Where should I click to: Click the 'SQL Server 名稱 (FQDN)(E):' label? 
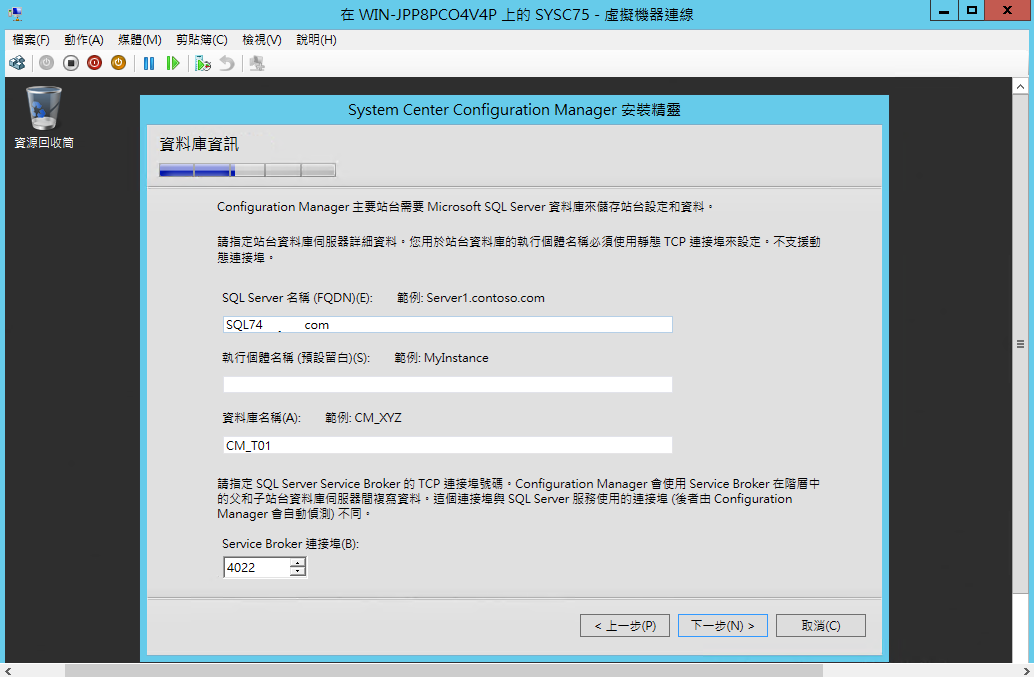point(297,298)
